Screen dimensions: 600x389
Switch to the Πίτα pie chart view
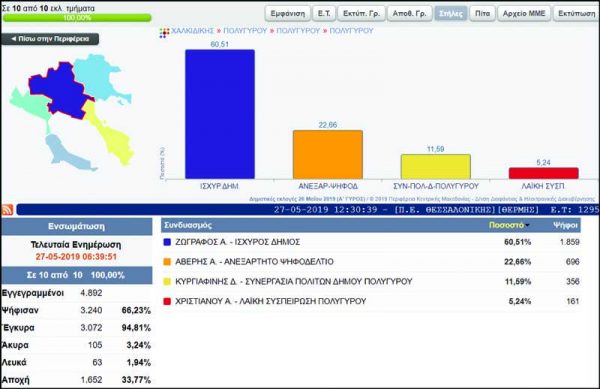click(482, 13)
